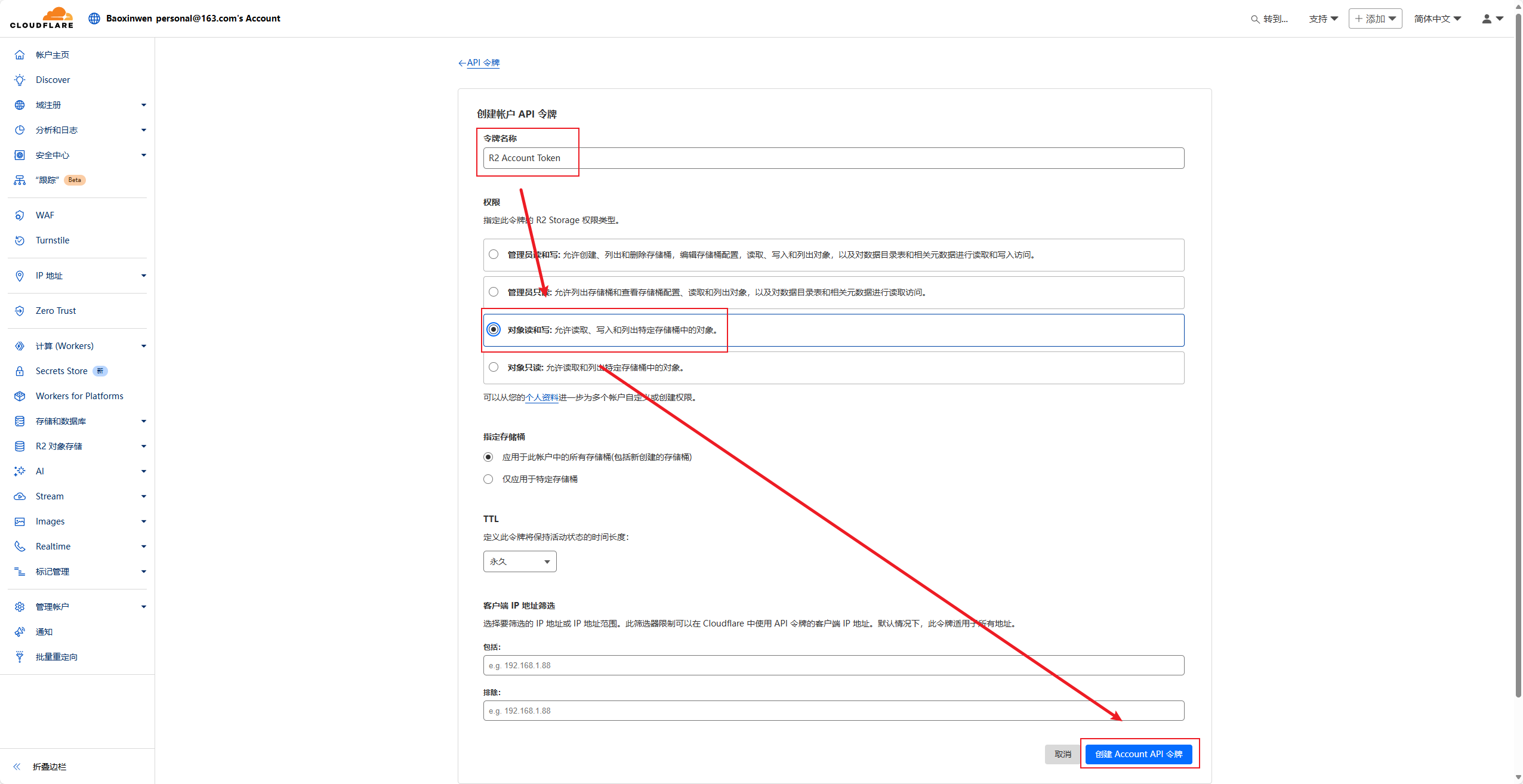
Task: Click the R2 对象存储 icon
Action: pyautogui.click(x=20, y=446)
